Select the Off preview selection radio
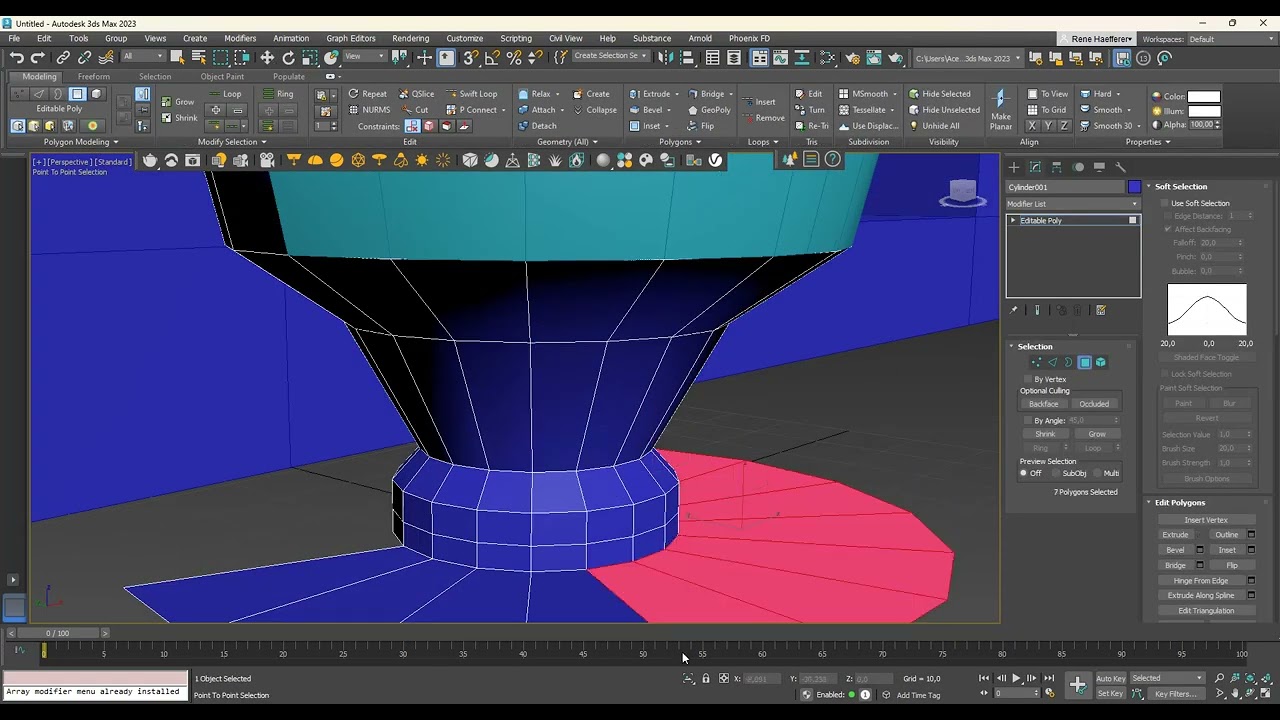1280x720 pixels. coord(1024,473)
